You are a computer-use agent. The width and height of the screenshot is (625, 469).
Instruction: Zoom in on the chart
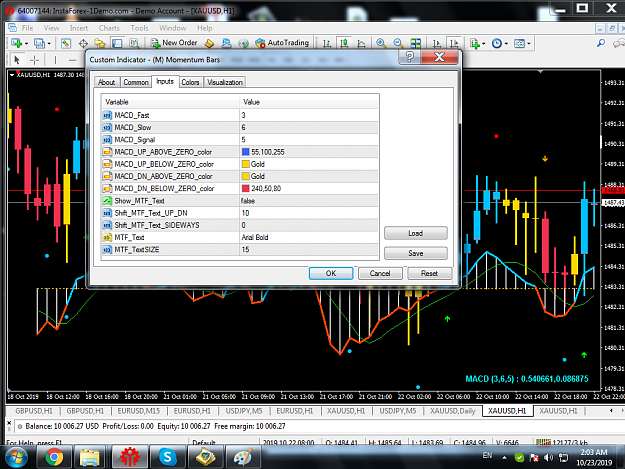tap(381, 43)
